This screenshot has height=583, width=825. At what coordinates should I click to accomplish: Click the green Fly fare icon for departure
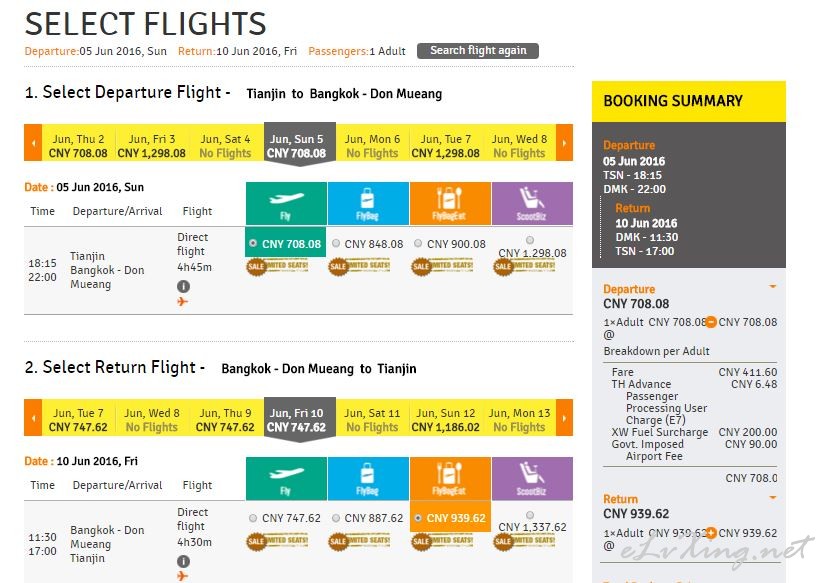pyautogui.click(x=286, y=204)
